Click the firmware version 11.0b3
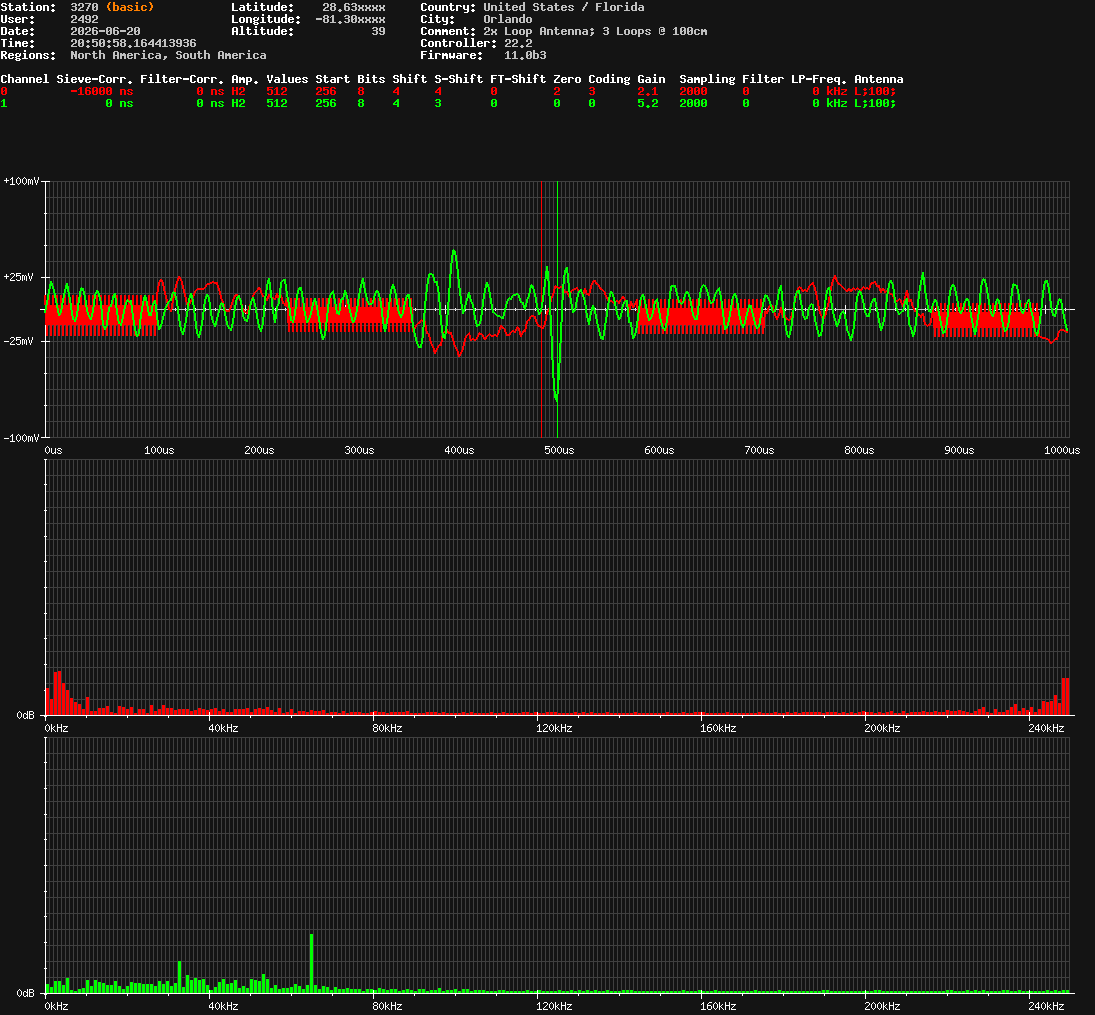Image resolution: width=1095 pixels, height=1015 pixels. [525, 55]
